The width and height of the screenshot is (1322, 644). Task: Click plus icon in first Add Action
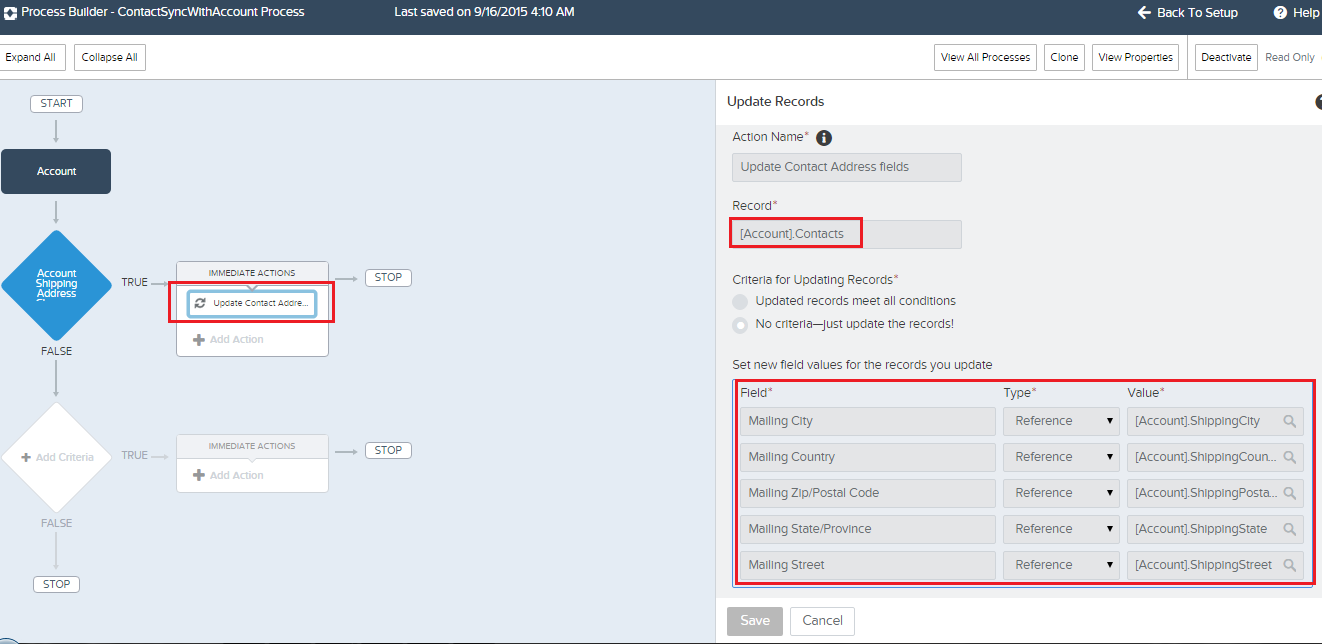[x=199, y=340]
